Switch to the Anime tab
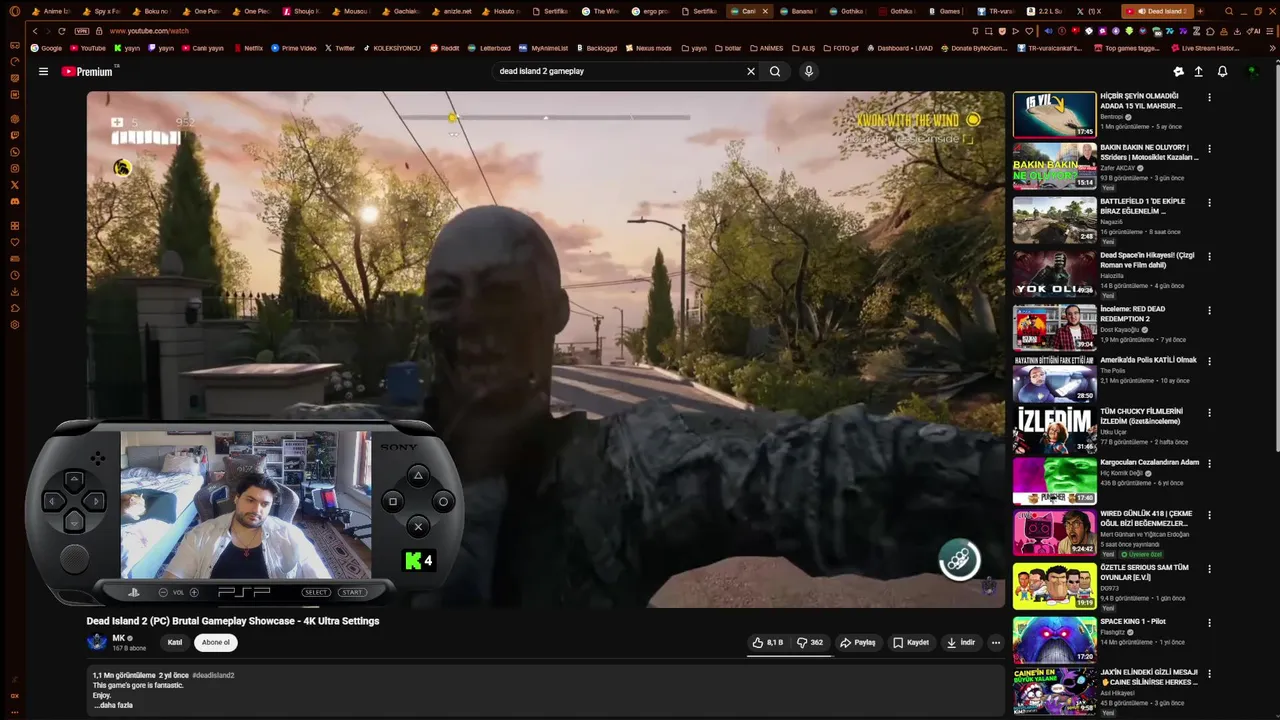 point(50,11)
